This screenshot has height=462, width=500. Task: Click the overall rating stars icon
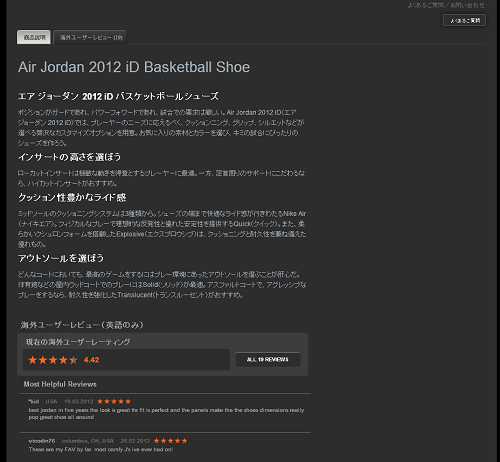(x=53, y=360)
